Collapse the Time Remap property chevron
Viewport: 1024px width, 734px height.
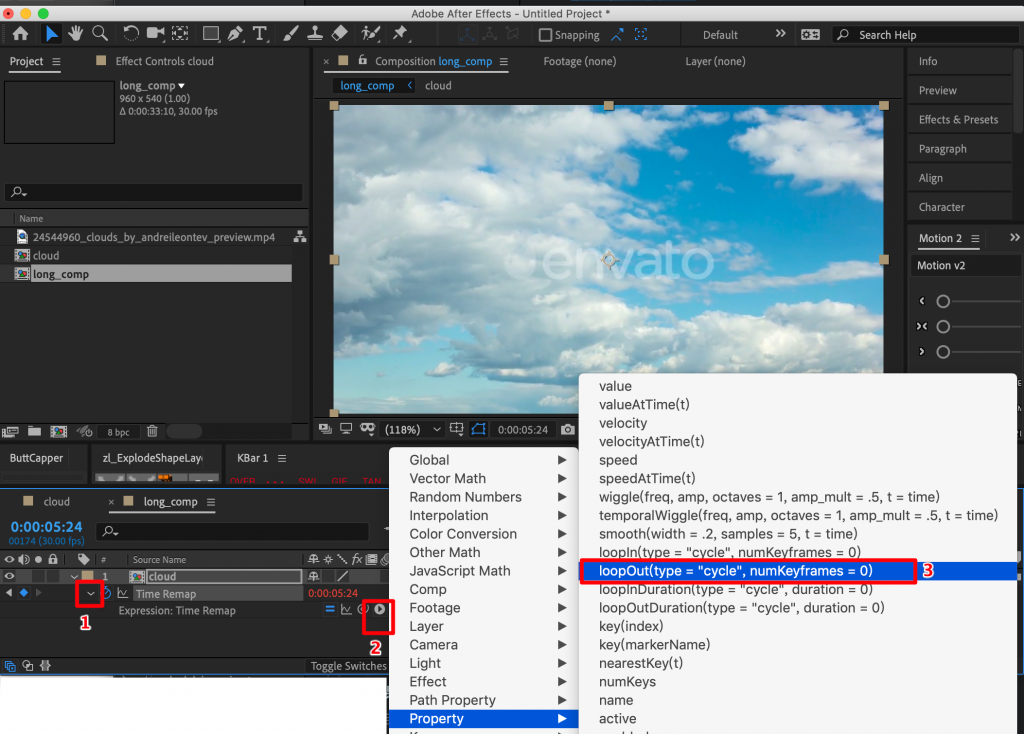(x=91, y=594)
